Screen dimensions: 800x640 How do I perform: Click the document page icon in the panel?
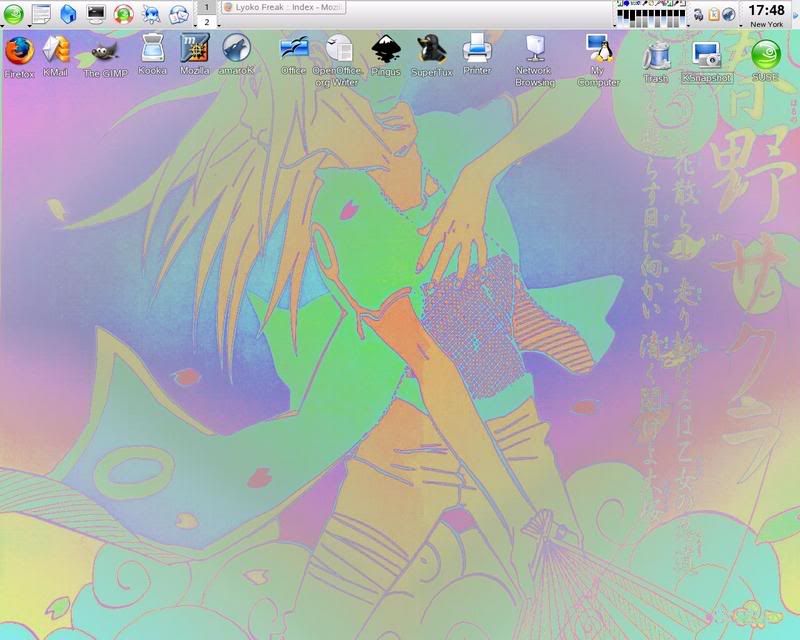tap(41, 14)
